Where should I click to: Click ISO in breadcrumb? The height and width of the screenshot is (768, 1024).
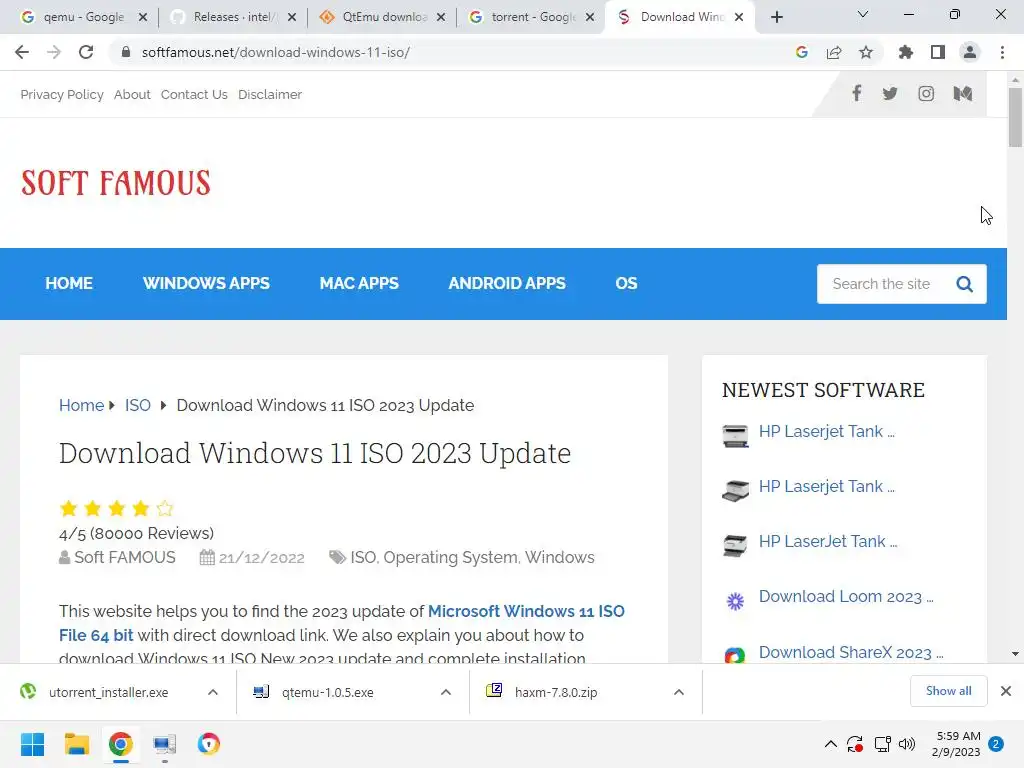(138, 406)
